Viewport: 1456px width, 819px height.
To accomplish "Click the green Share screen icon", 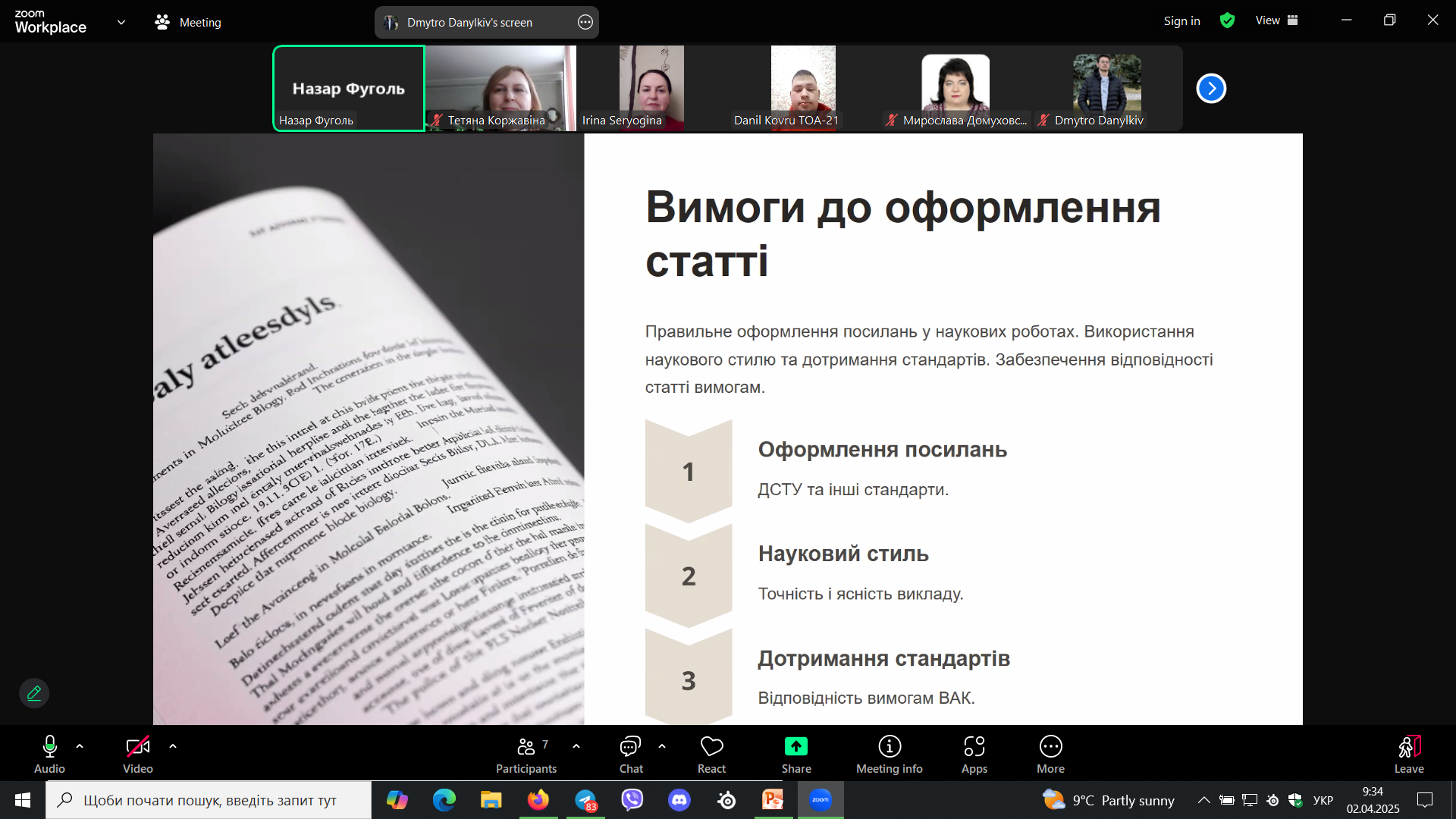I will click(x=795, y=747).
